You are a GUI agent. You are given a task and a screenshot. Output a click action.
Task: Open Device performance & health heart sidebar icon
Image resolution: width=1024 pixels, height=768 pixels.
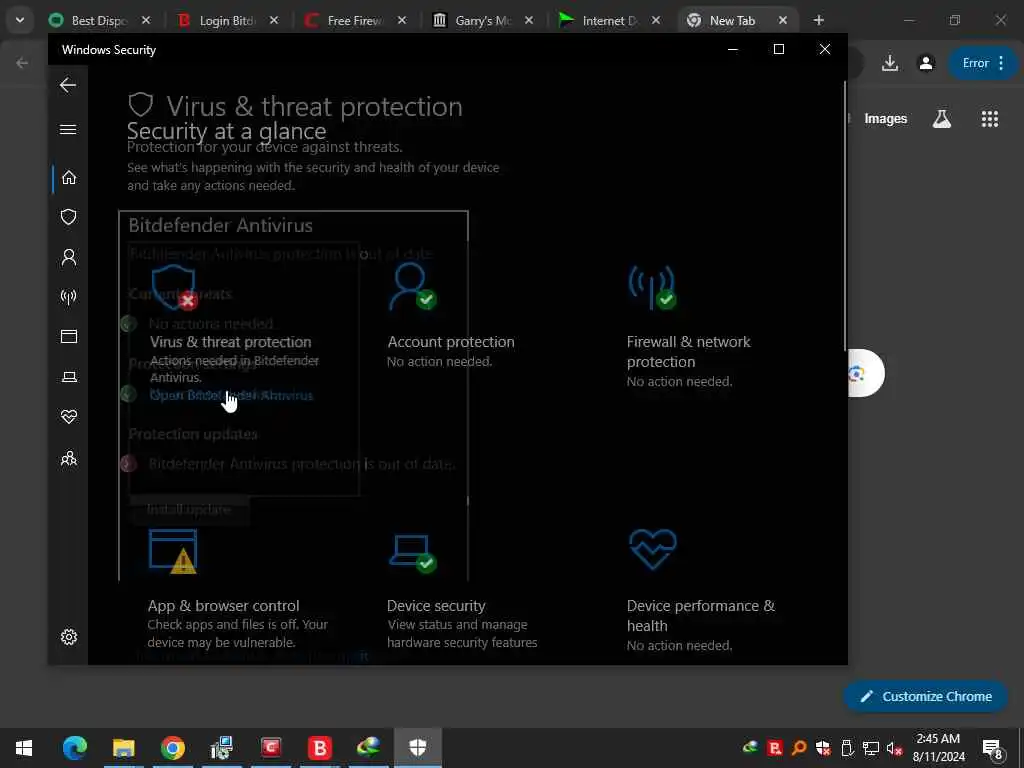pos(69,417)
